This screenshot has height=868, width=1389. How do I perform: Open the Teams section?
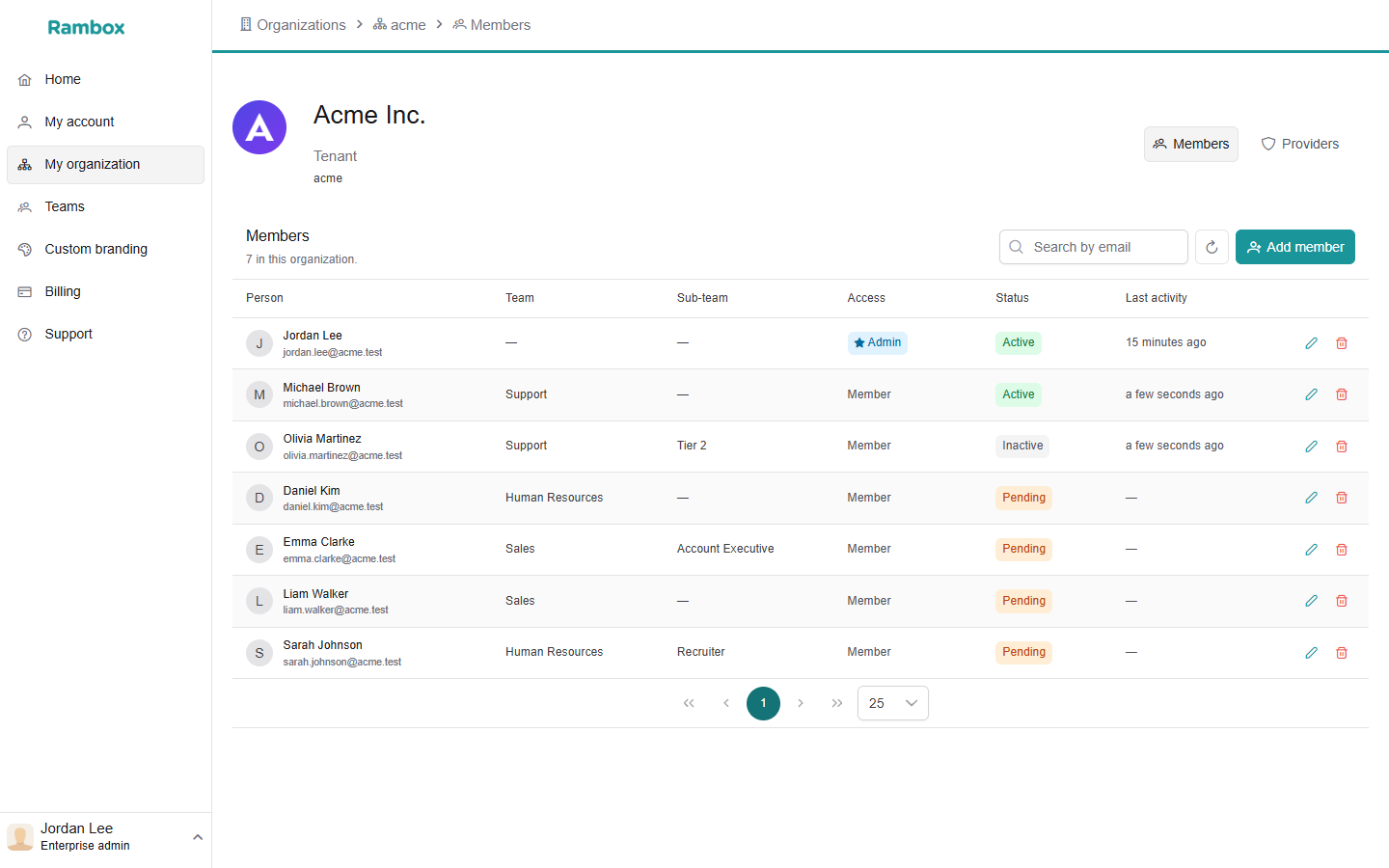coord(105,206)
